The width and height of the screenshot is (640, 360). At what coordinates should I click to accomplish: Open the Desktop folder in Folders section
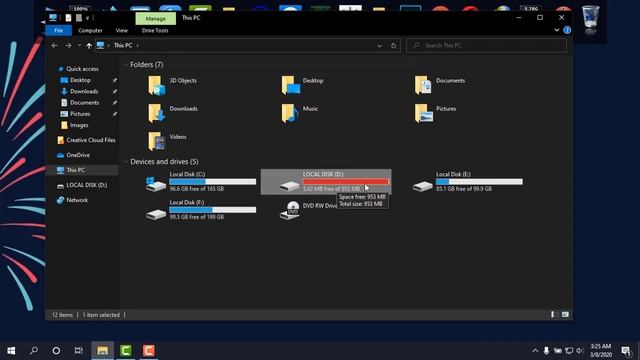click(290, 85)
